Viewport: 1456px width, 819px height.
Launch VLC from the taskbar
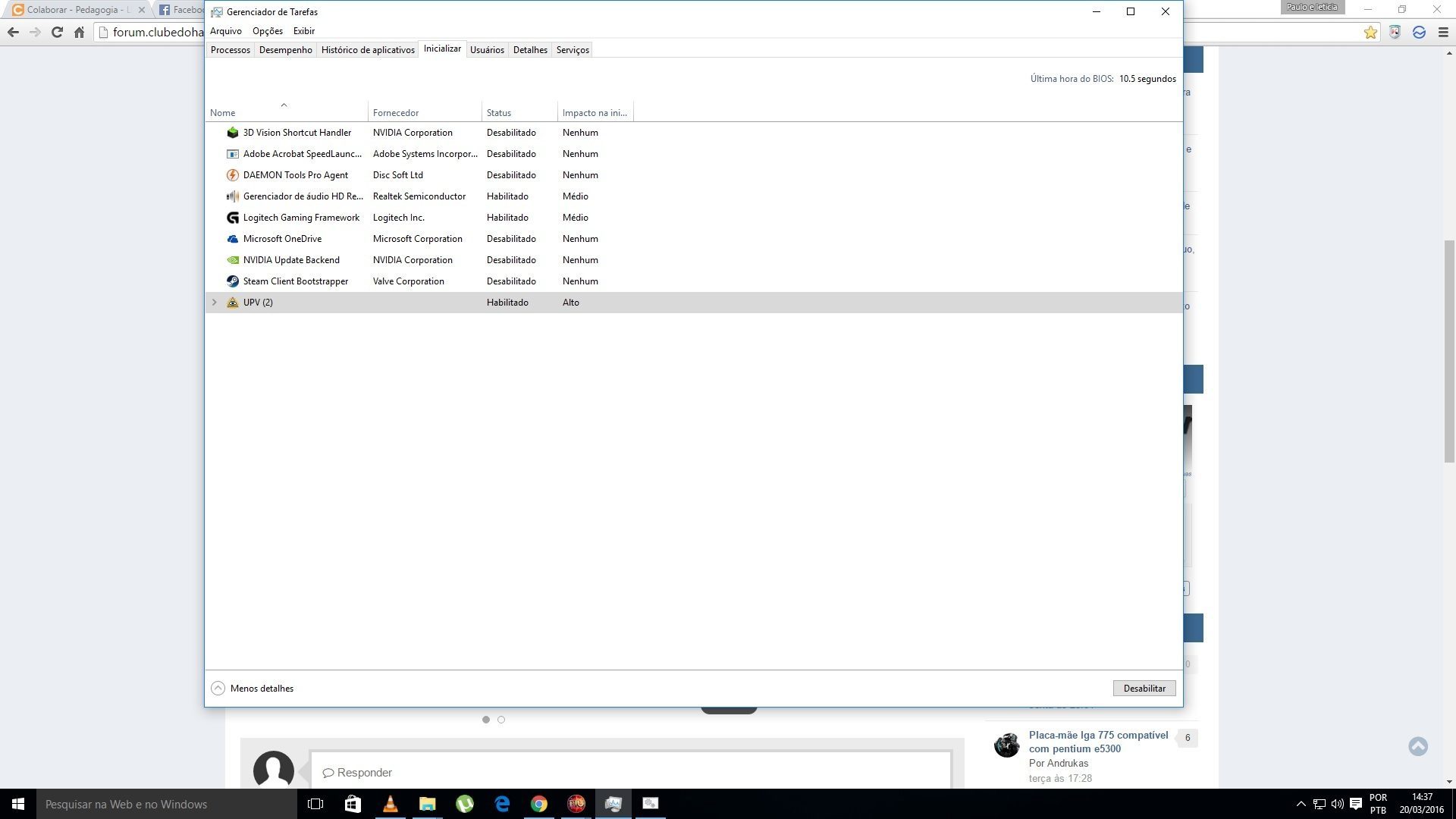[390, 804]
